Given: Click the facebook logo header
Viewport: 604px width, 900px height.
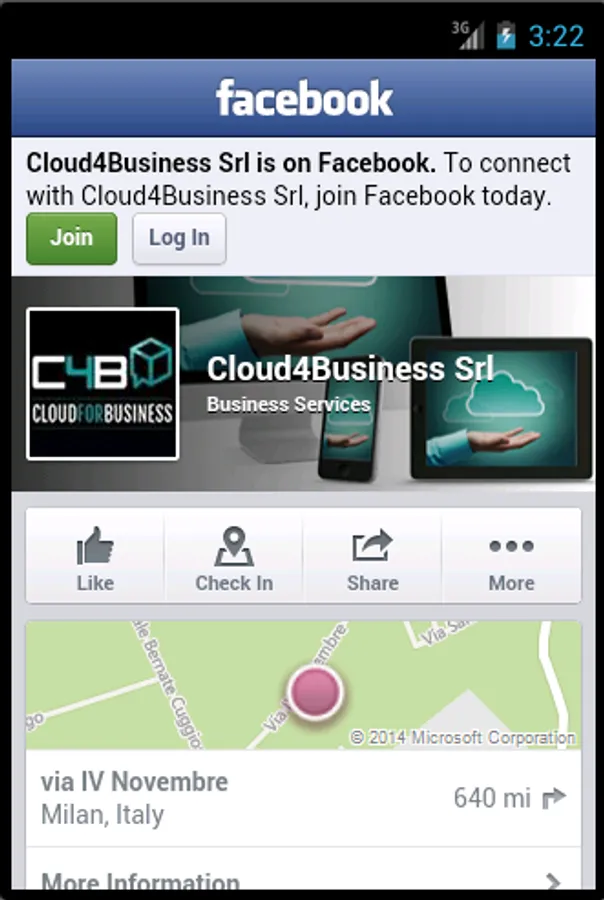Looking at the screenshot, I should [304, 98].
